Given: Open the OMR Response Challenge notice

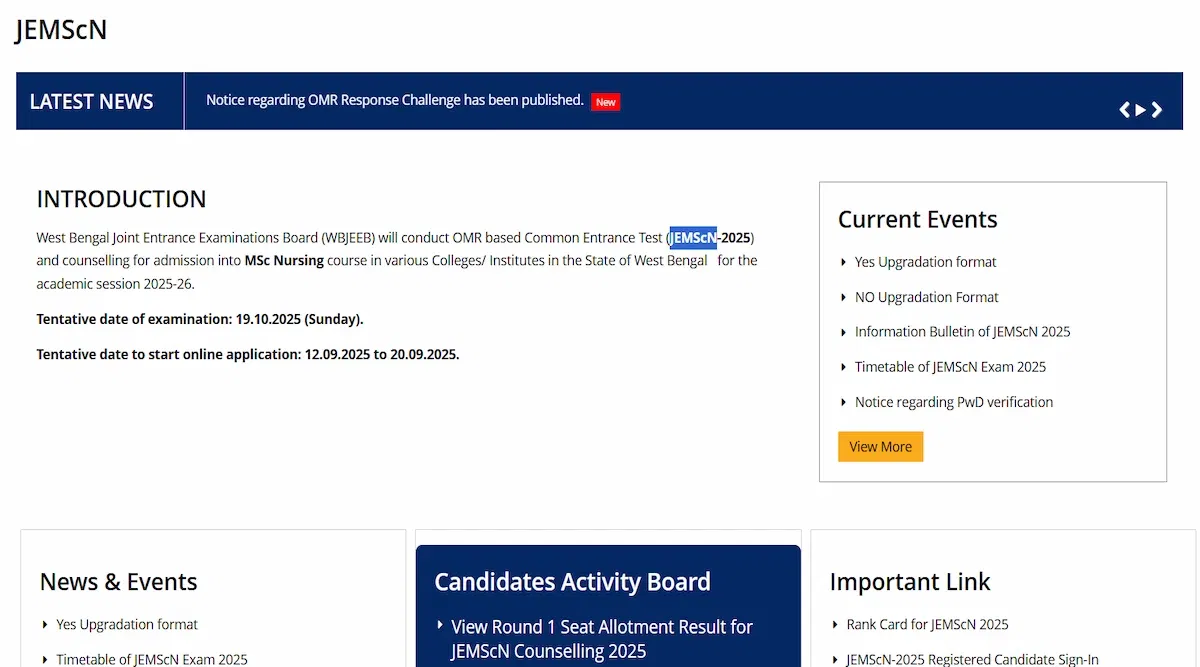Looking at the screenshot, I should (394, 100).
